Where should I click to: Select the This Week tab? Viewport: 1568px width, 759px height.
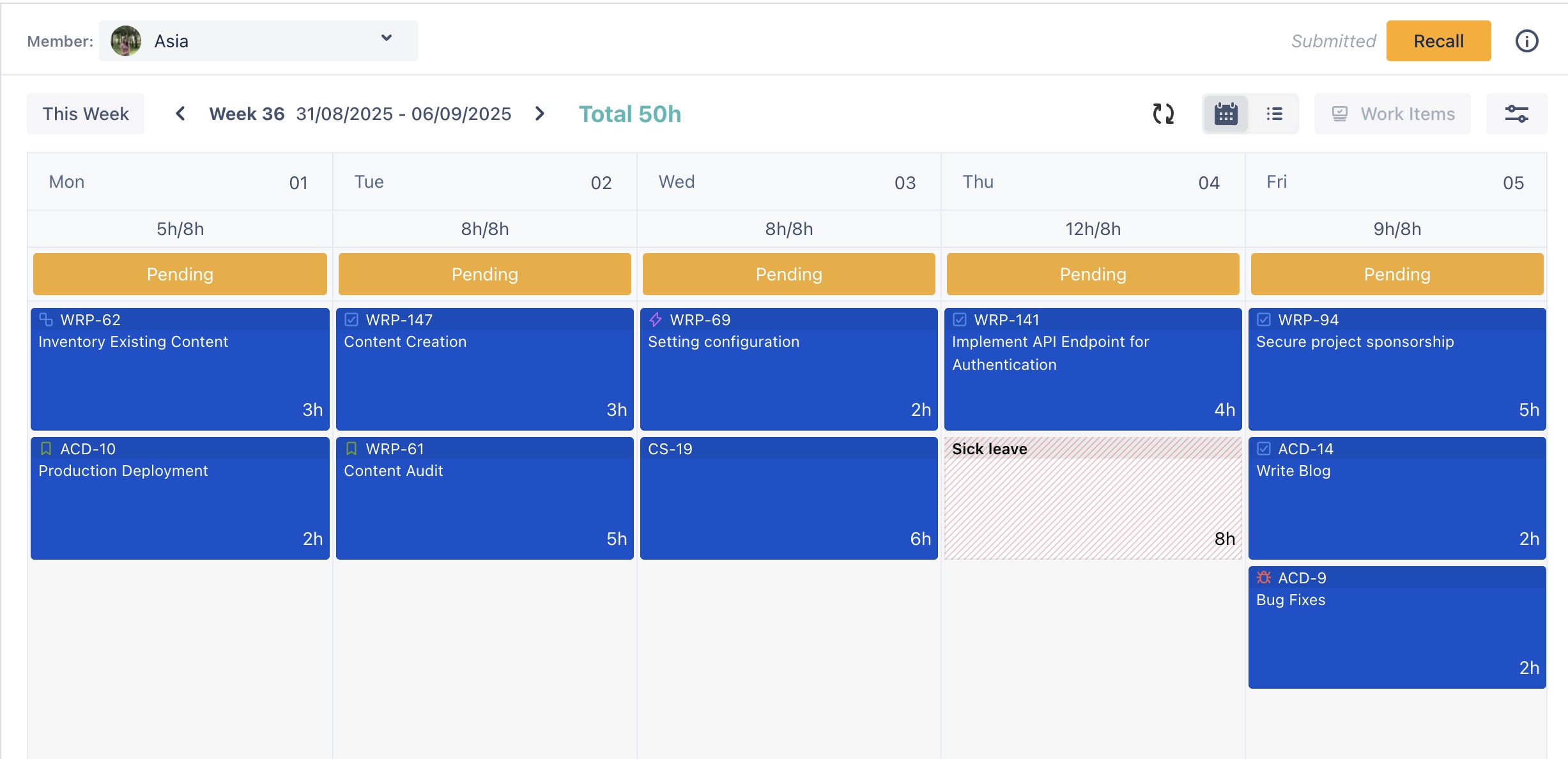[x=86, y=114]
